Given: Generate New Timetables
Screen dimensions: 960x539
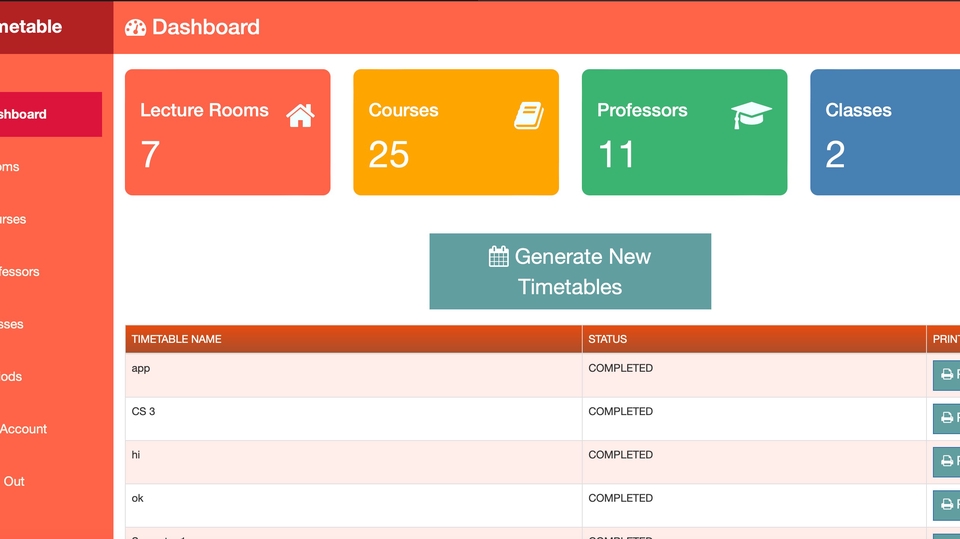Looking at the screenshot, I should pos(570,271).
